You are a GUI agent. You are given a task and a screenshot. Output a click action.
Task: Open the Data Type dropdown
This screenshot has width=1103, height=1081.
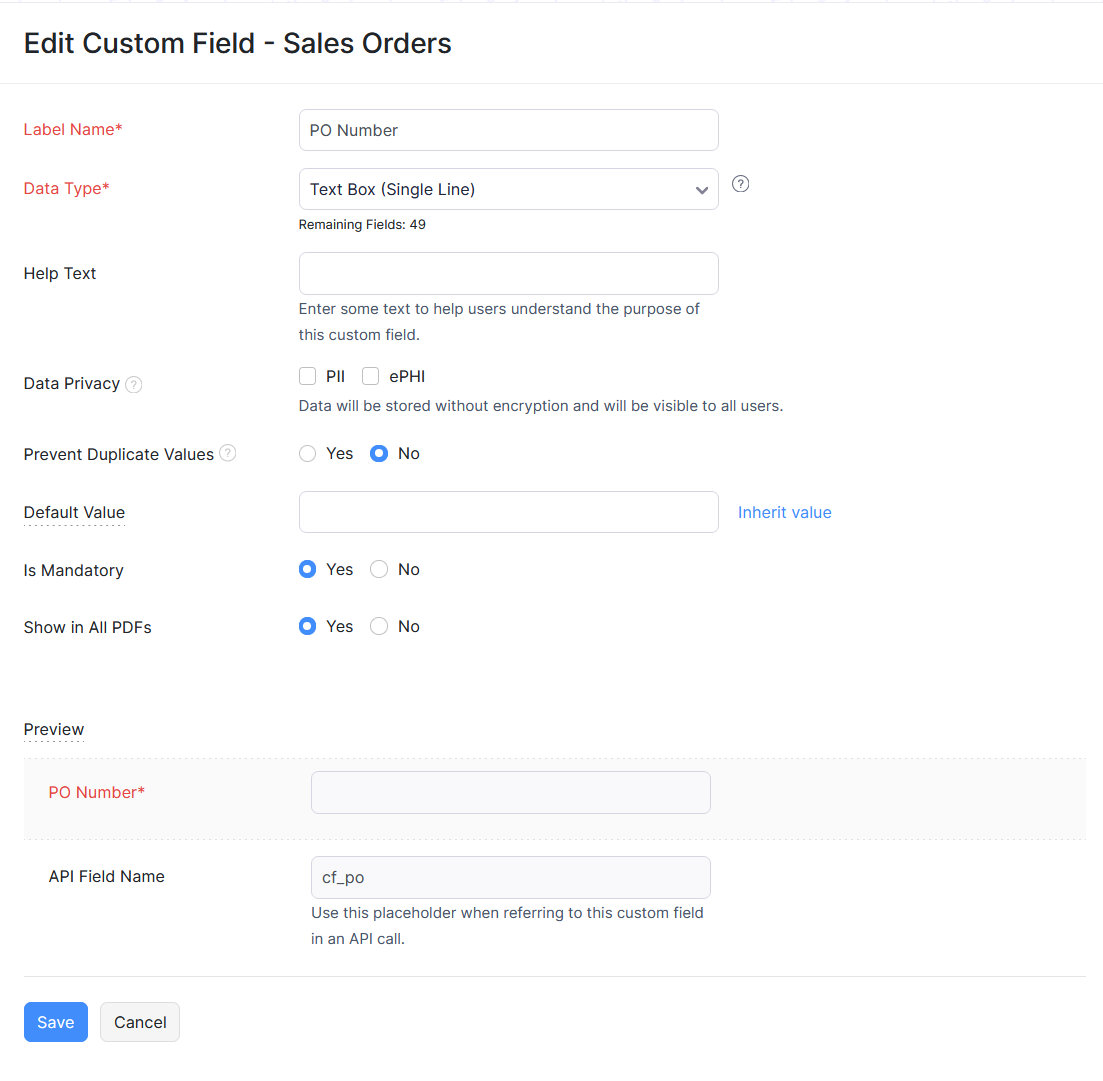pos(508,189)
